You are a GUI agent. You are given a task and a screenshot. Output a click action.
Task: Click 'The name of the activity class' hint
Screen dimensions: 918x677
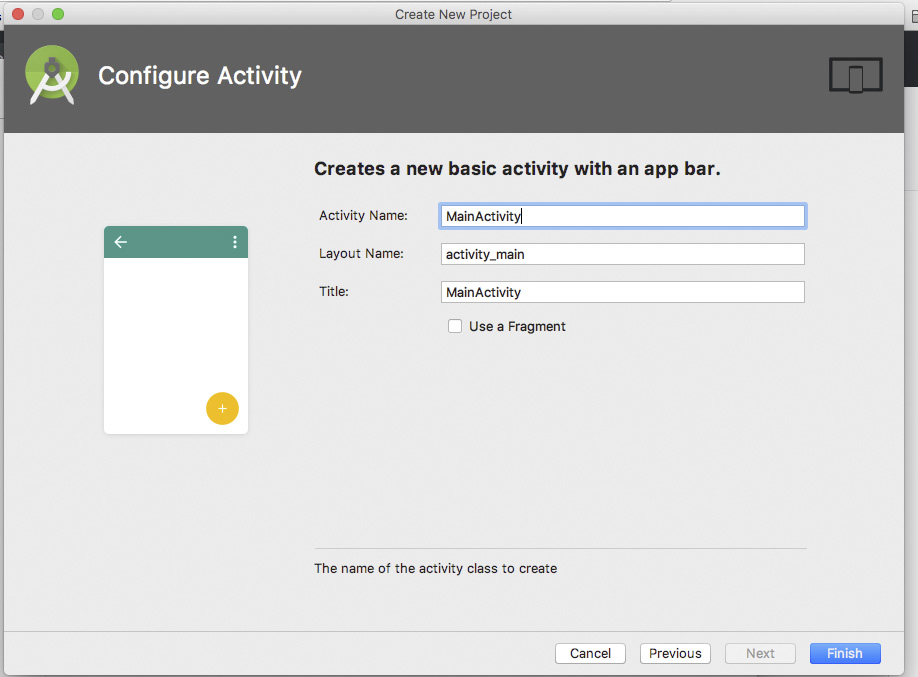tap(436, 568)
